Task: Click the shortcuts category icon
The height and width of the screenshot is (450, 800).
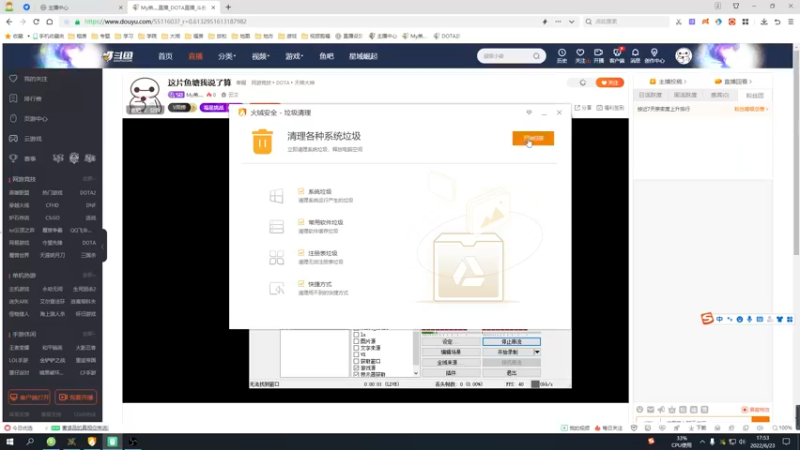Action: [277, 288]
